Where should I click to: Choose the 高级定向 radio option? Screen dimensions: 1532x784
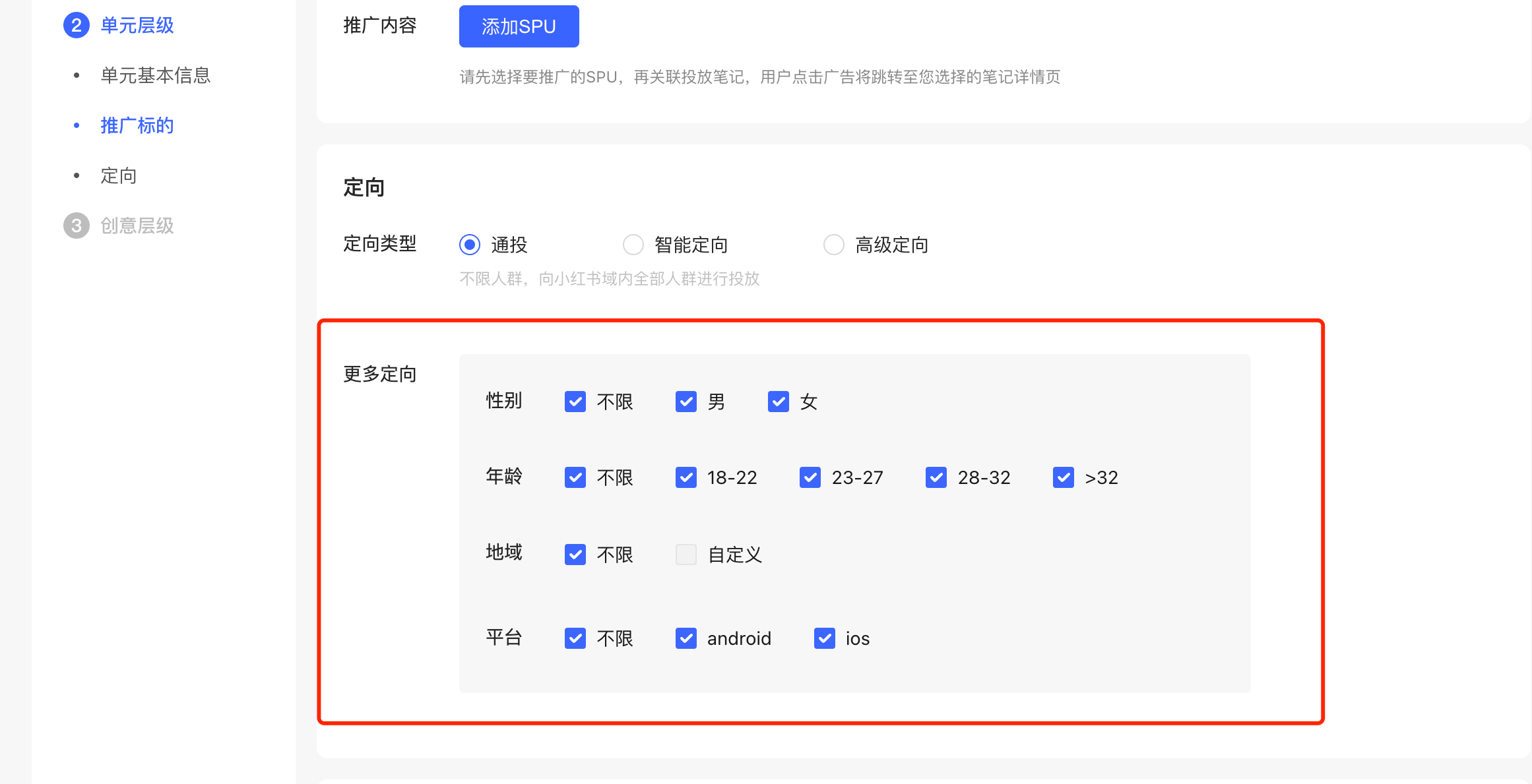(x=834, y=245)
